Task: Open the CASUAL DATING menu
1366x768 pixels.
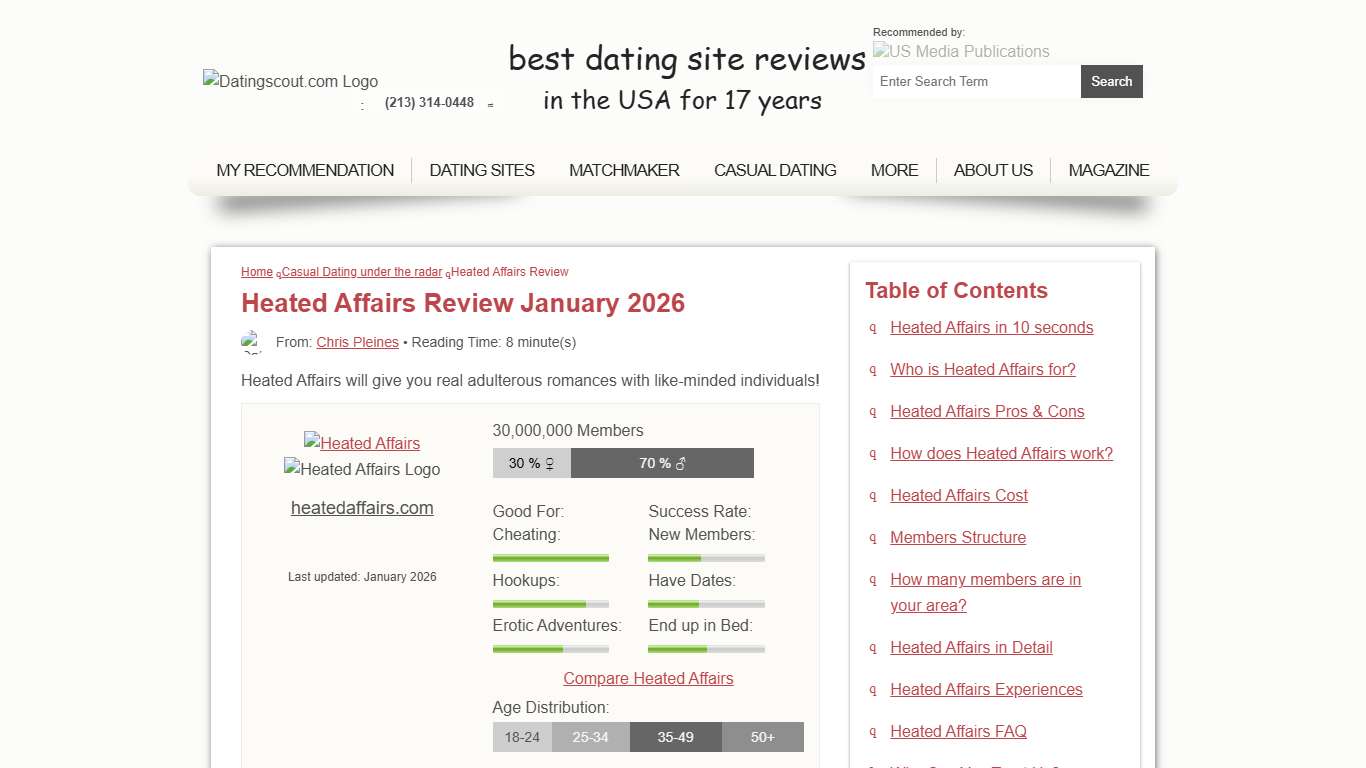Action: [x=774, y=170]
